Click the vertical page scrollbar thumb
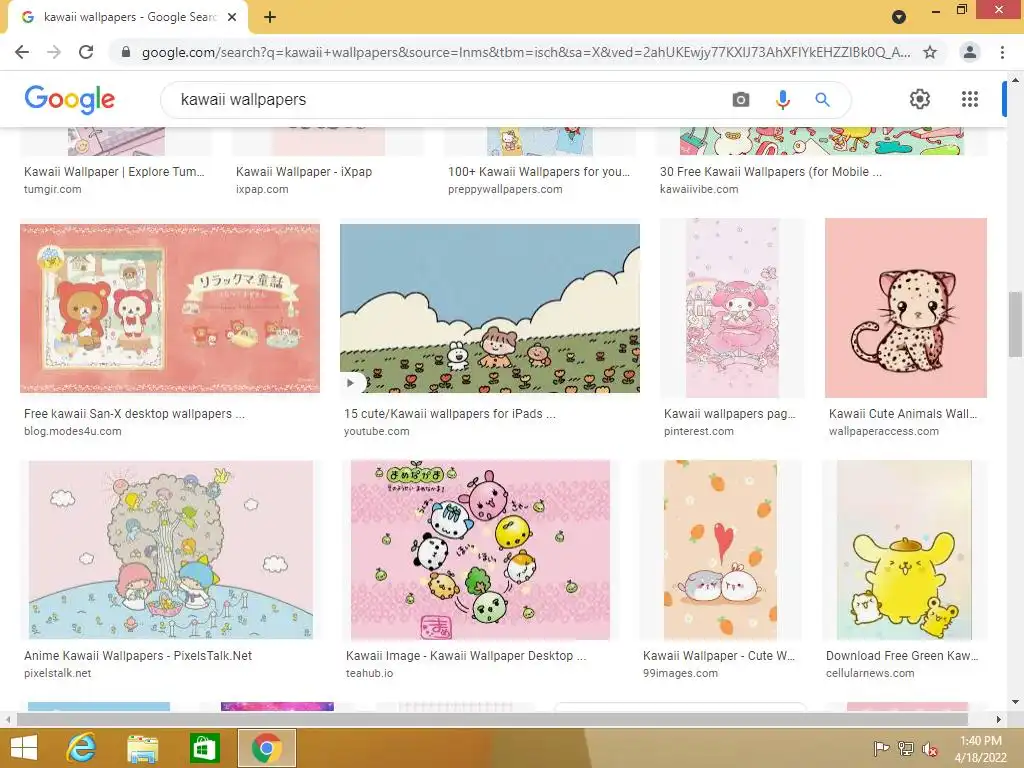1024x768 pixels. [1015, 325]
